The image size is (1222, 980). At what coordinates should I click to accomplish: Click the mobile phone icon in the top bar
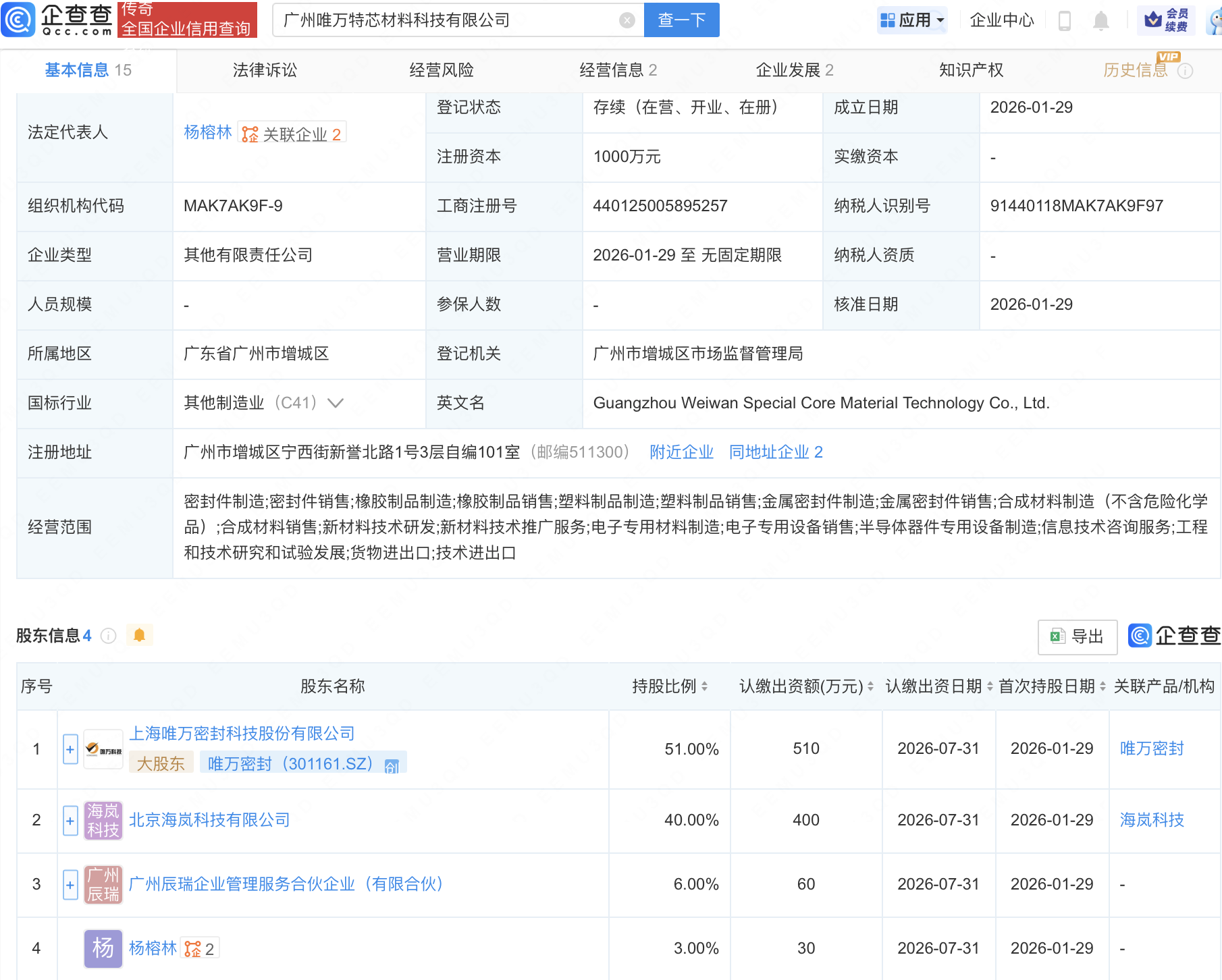tap(1065, 20)
